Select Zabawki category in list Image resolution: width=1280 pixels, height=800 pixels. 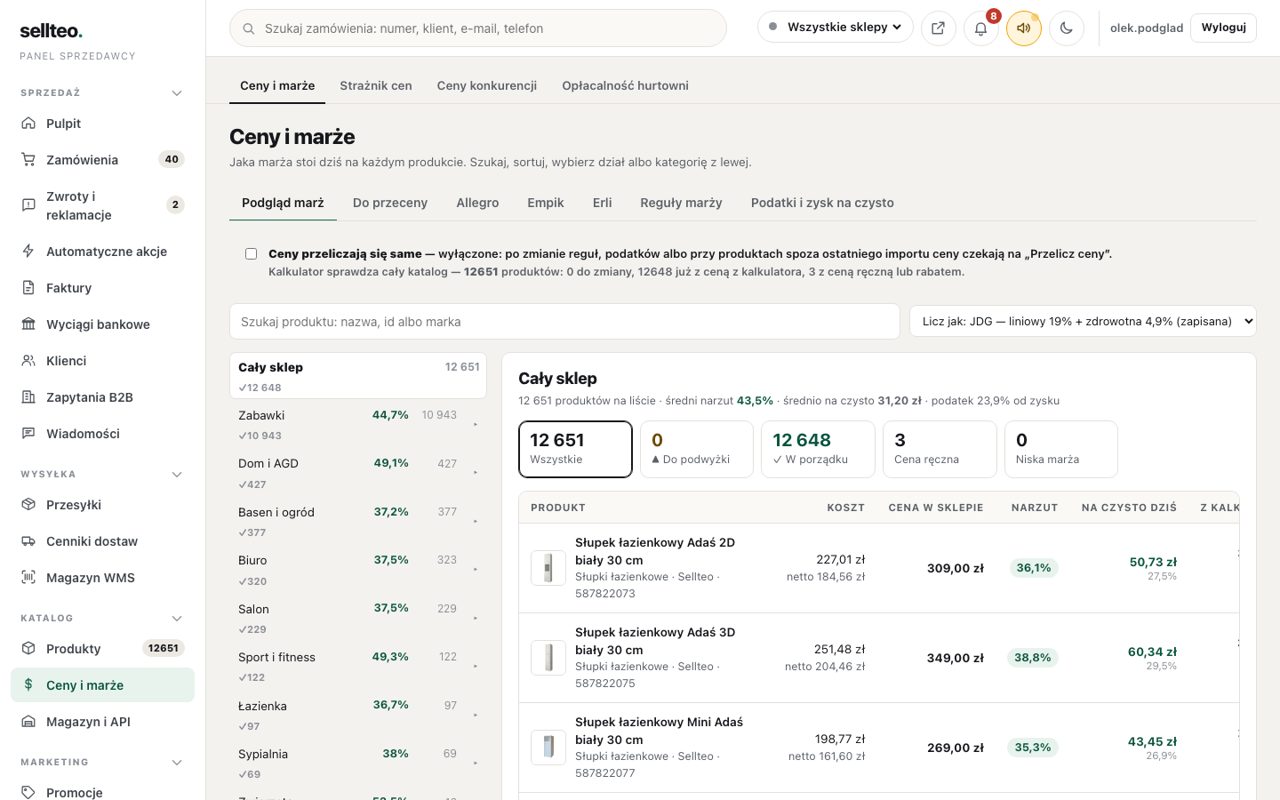358,424
